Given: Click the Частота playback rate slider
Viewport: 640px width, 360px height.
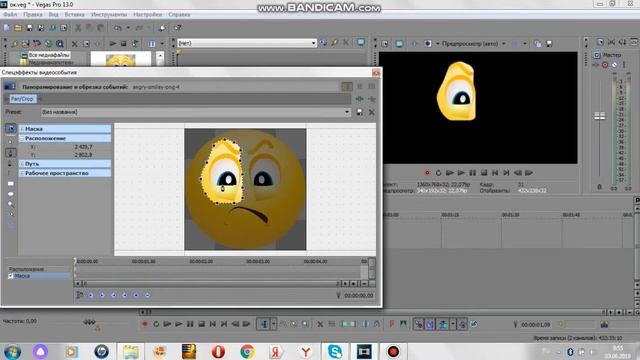Looking at the screenshot, I should [89, 322].
